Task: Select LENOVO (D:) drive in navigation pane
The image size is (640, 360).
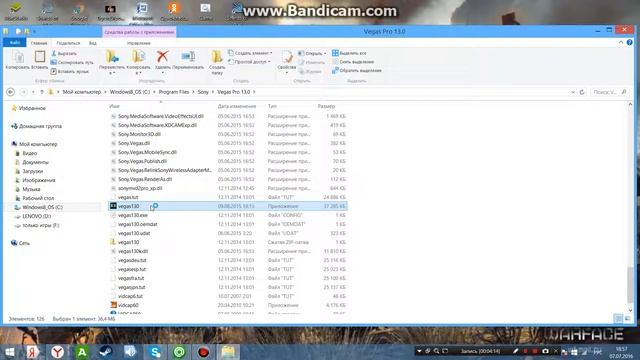Action: [x=36, y=216]
